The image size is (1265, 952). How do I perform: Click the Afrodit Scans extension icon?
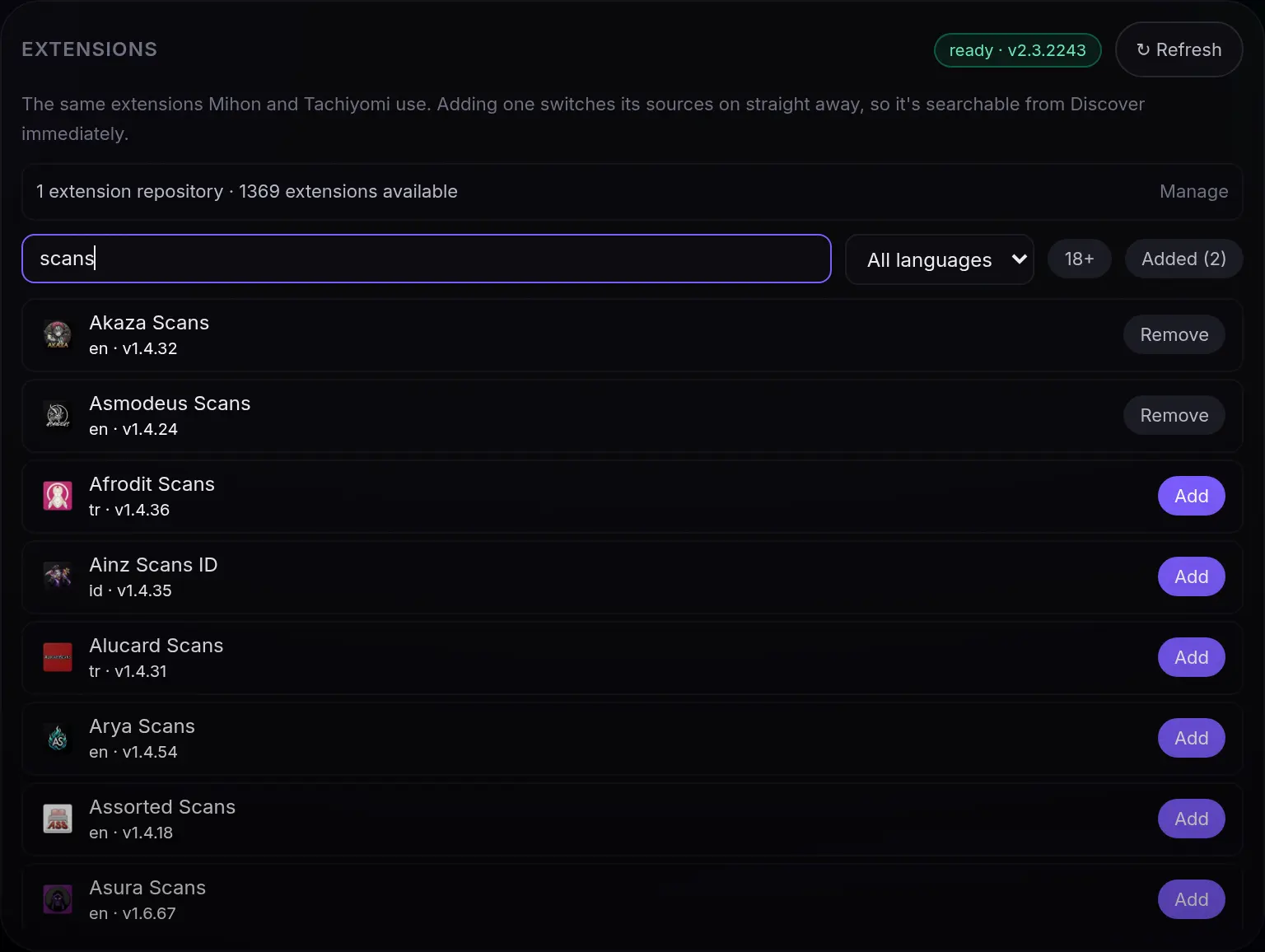coord(58,496)
